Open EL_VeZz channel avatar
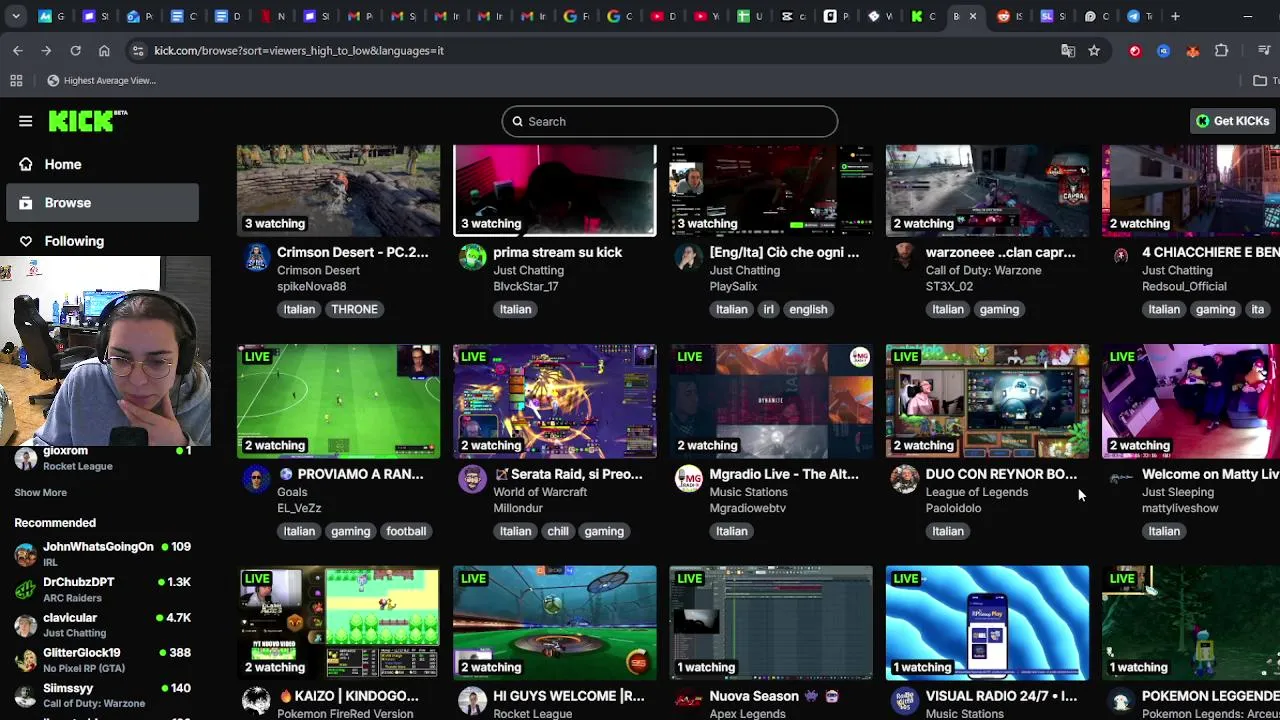The height and width of the screenshot is (720, 1280). pos(256,480)
